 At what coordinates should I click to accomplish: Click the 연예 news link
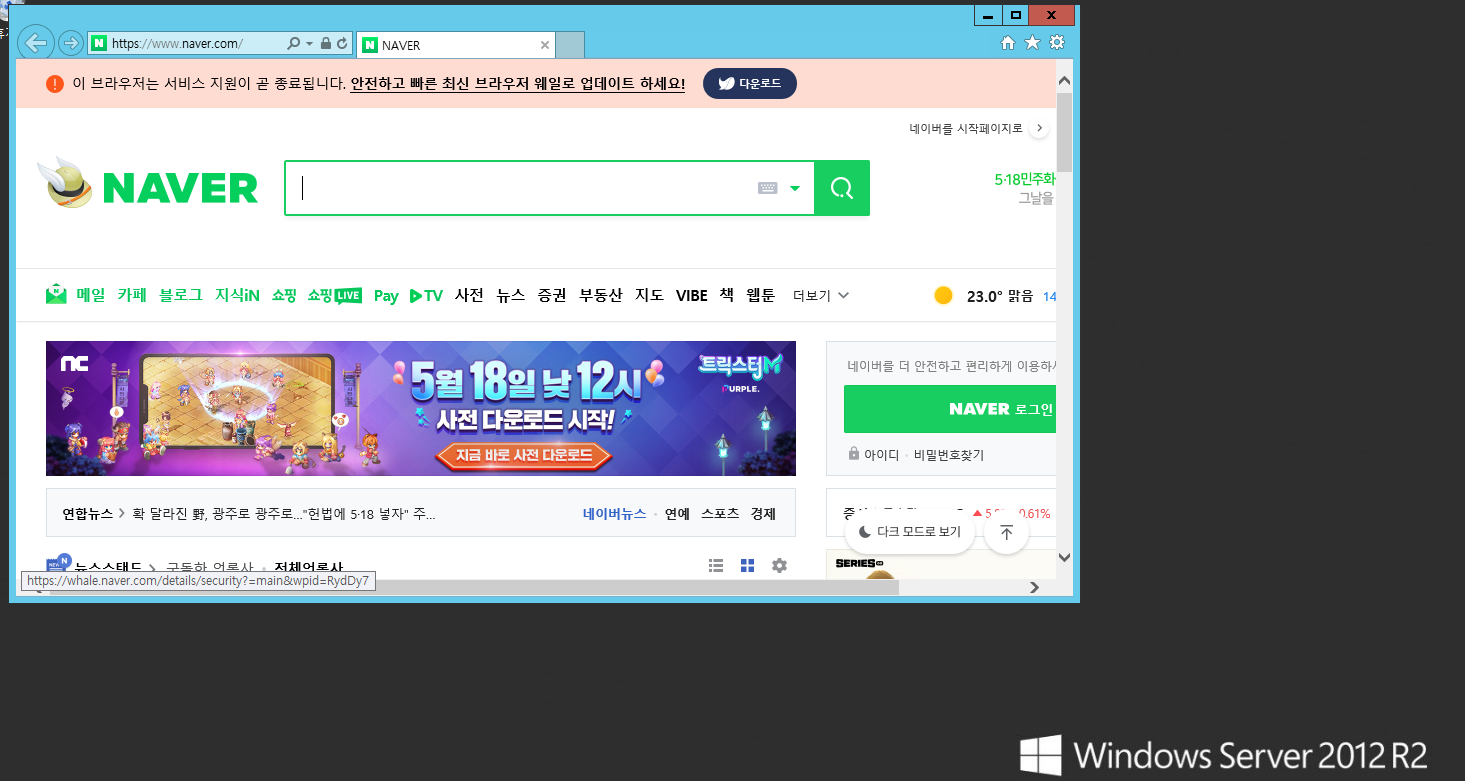(x=677, y=513)
